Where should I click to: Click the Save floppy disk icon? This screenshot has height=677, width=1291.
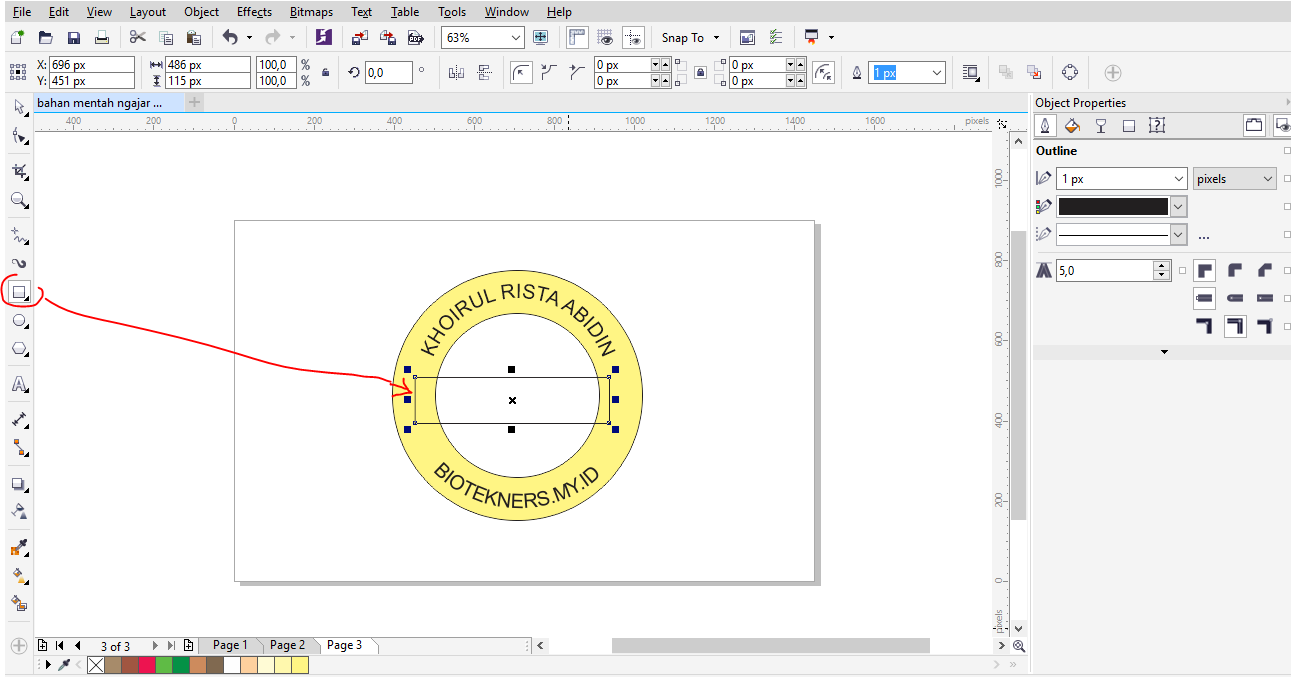pyautogui.click(x=73, y=37)
